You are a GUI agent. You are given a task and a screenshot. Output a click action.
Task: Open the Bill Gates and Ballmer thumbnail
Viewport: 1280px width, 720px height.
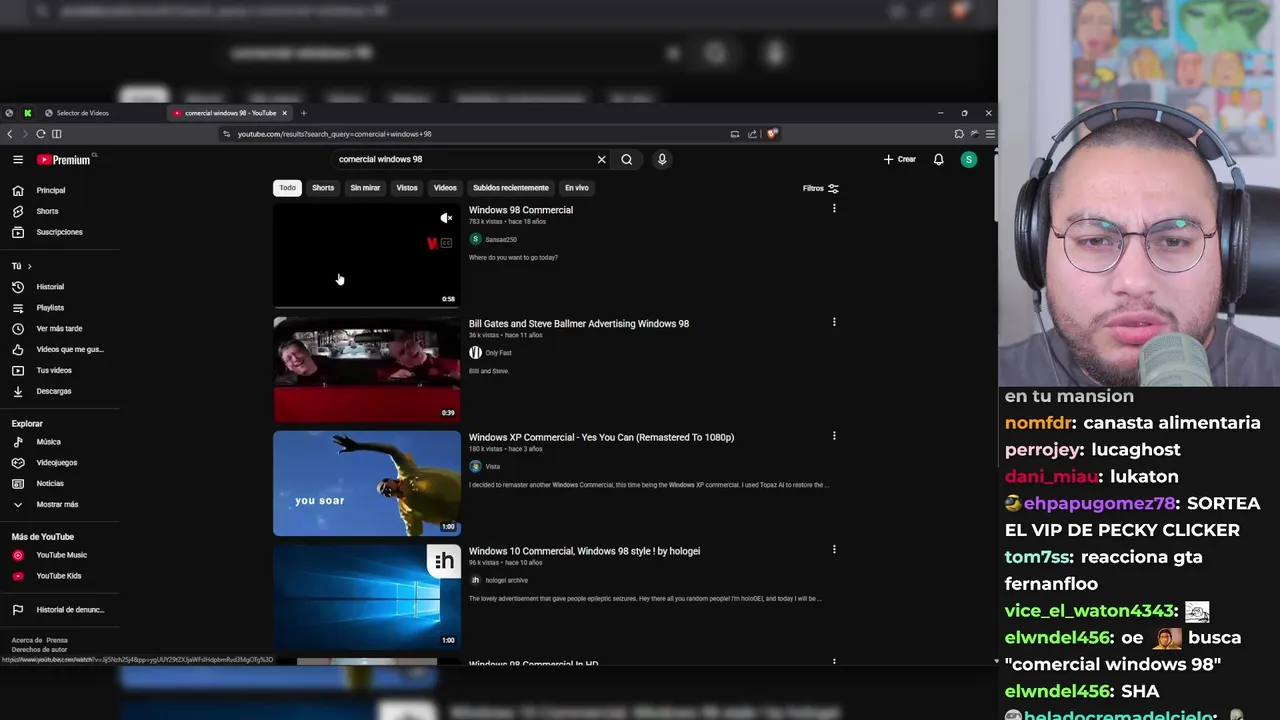pos(367,369)
